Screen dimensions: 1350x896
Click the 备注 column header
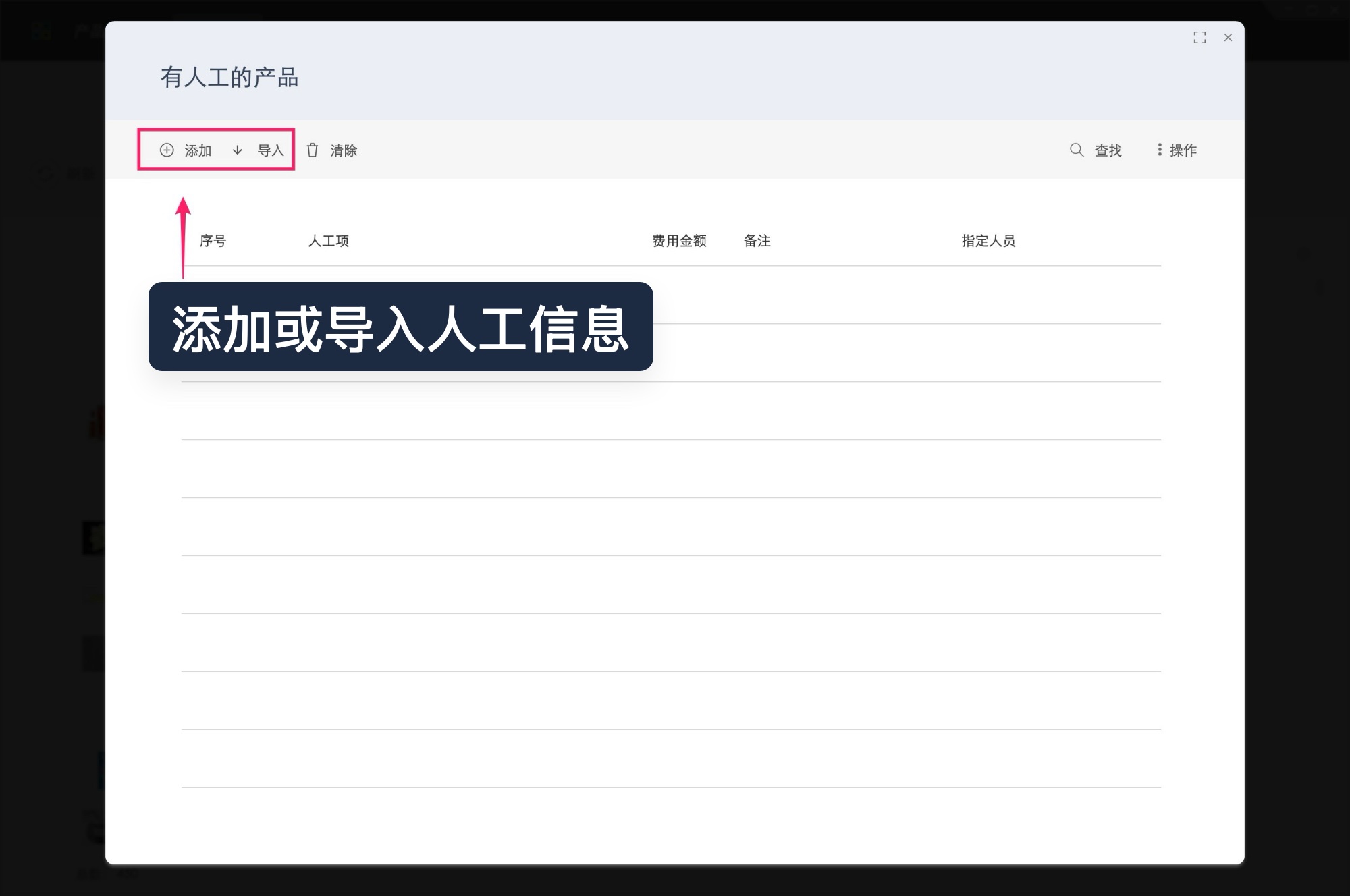[757, 241]
